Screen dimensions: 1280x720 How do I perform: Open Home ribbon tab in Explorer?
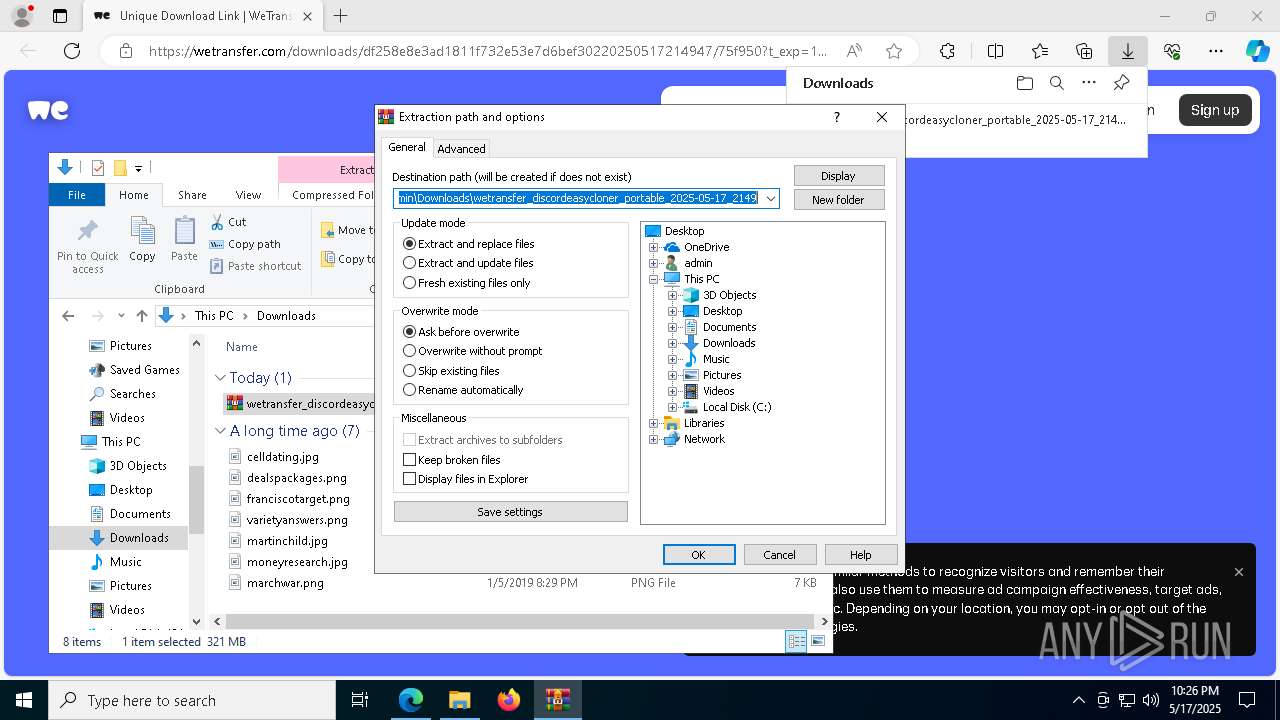tap(134, 195)
